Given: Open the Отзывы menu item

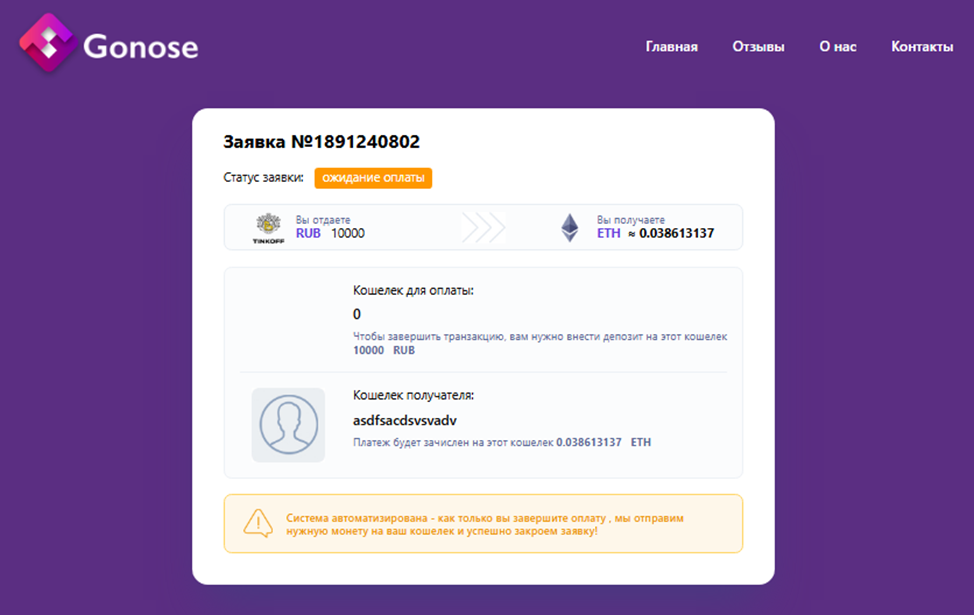Looking at the screenshot, I should tap(758, 47).
